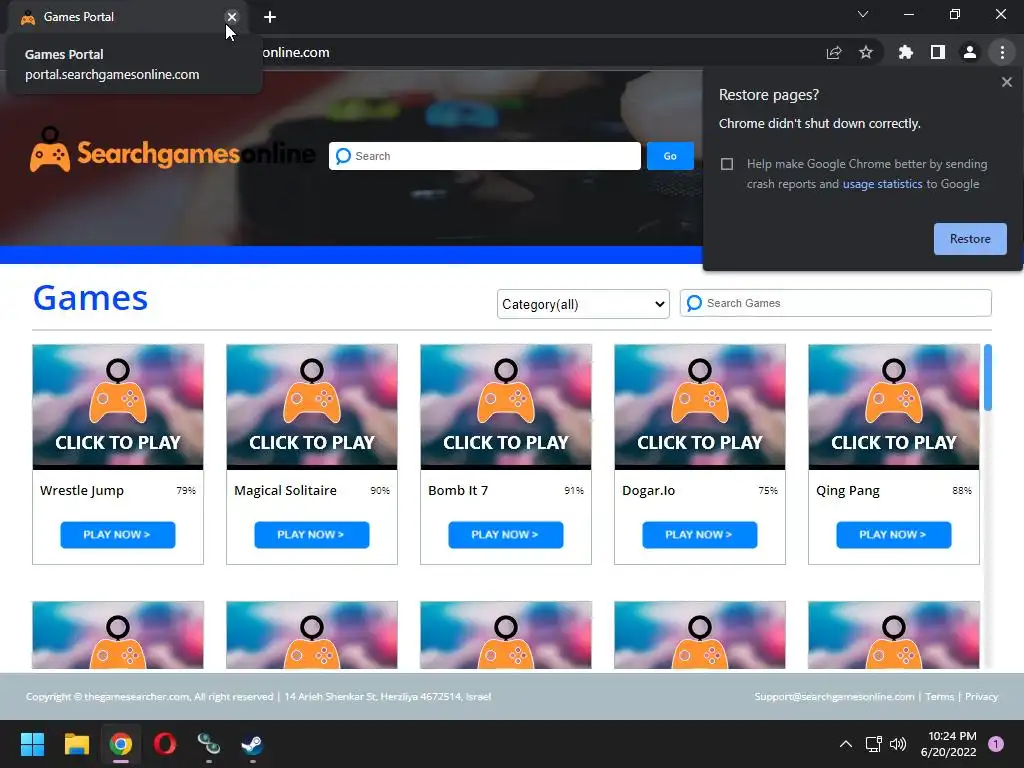
Task: Play Now for Magical Solitaire
Action: [x=312, y=535]
